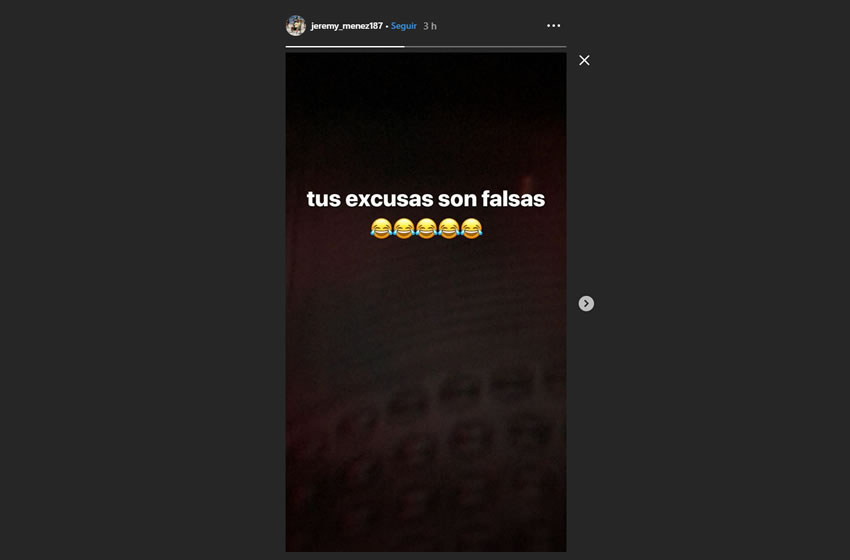
Task: Open the three-dot more options menu
Action: [x=553, y=25]
